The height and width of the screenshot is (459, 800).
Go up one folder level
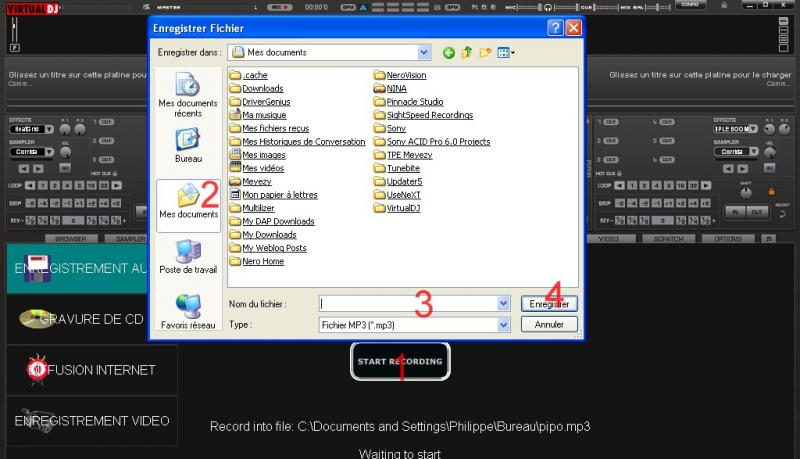click(466, 53)
